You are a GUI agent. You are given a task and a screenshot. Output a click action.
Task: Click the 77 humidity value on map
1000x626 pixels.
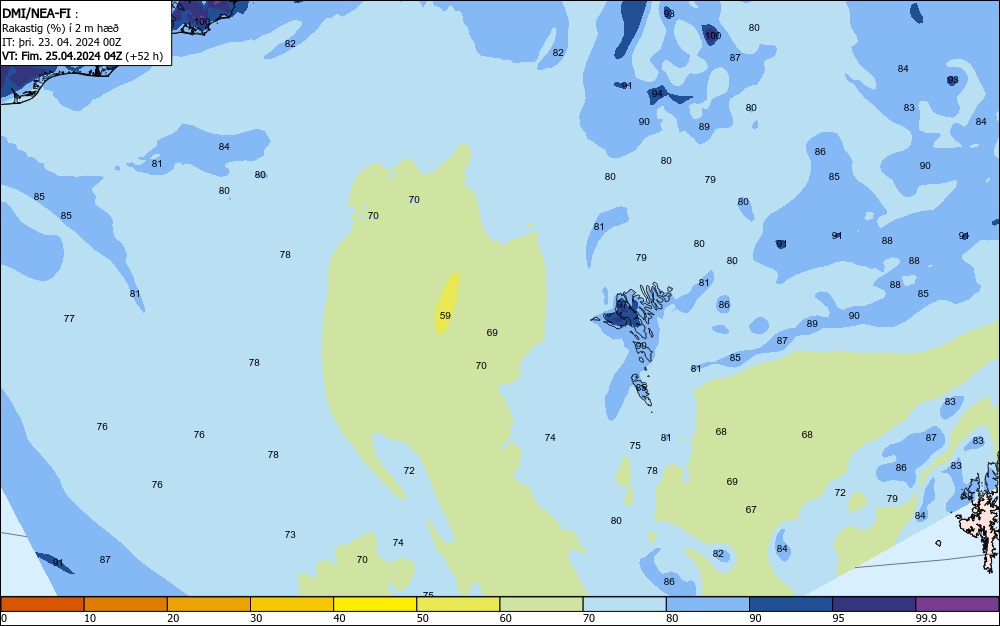point(69,319)
